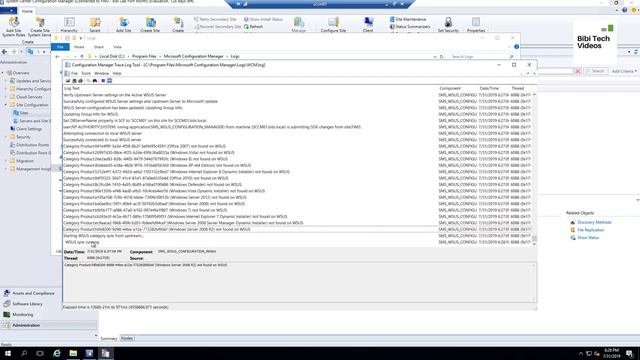This screenshot has height=360, width=640.
Task: Expand Cloud Services tree node
Action: (x=6, y=97)
